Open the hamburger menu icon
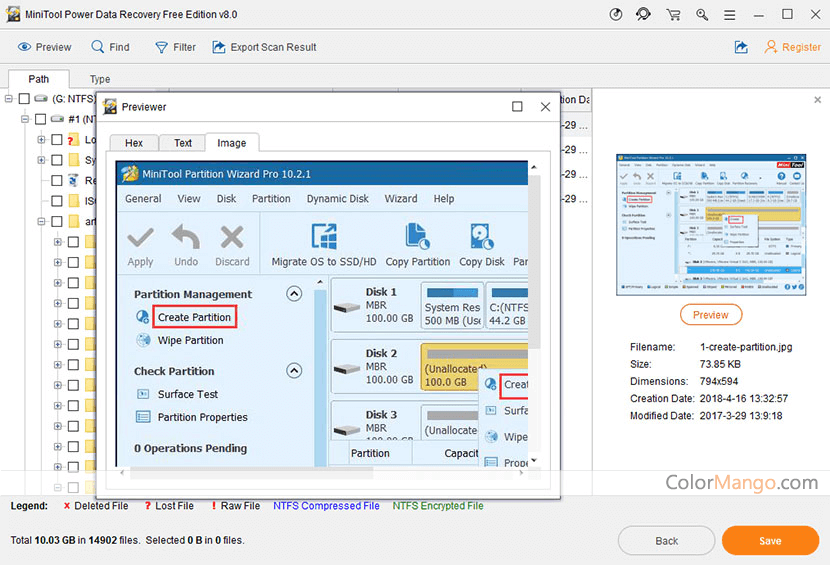Screen dimensions: 830x565 (x=730, y=15)
